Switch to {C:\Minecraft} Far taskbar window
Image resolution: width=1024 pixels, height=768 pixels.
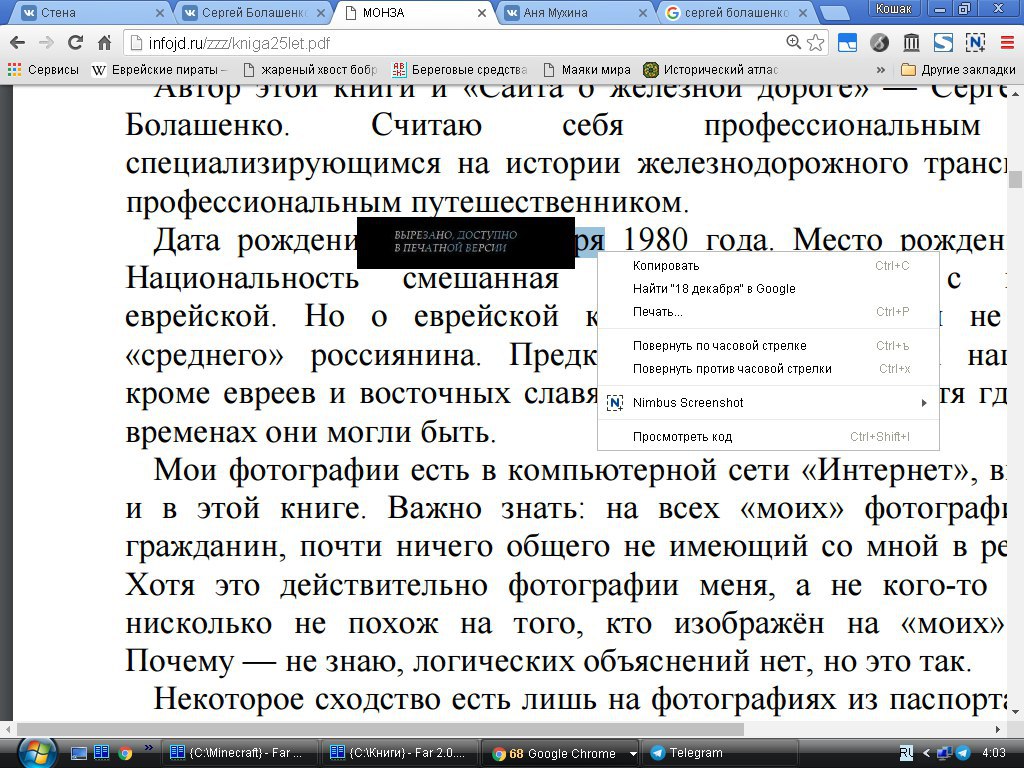(x=239, y=753)
